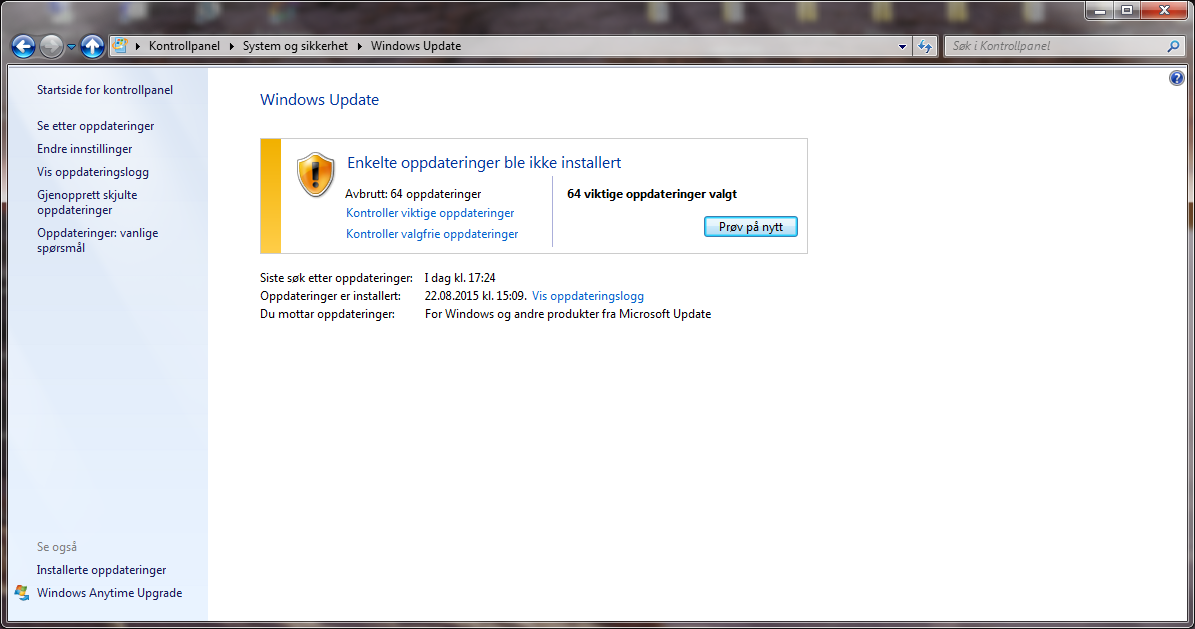Select the Kontrollpanel breadcrumb

point(184,46)
